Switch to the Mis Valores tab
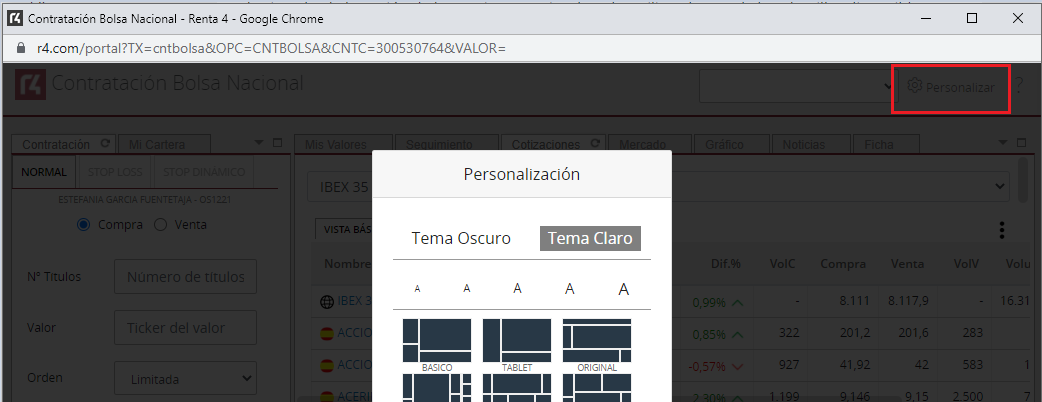1042x402 pixels. click(344, 144)
